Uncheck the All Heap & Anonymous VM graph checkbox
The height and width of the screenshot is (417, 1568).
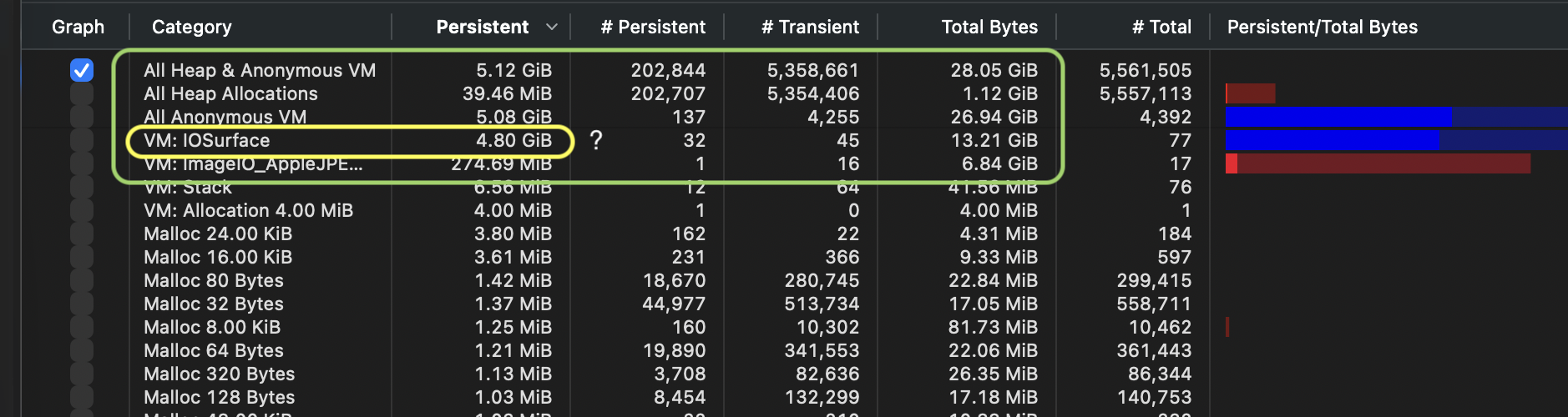click(x=82, y=70)
